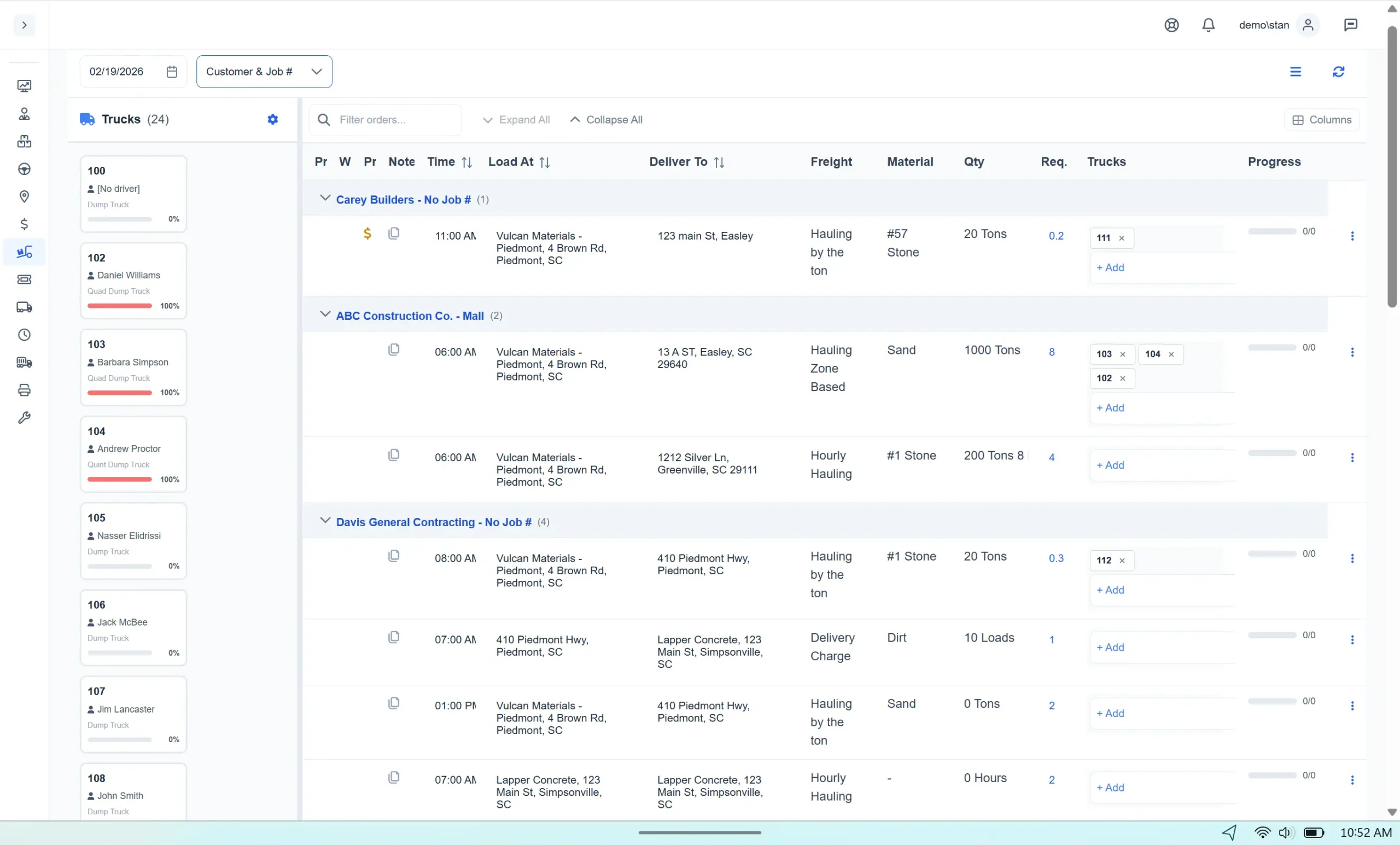Click the refresh orders icon

(x=1339, y=72)
